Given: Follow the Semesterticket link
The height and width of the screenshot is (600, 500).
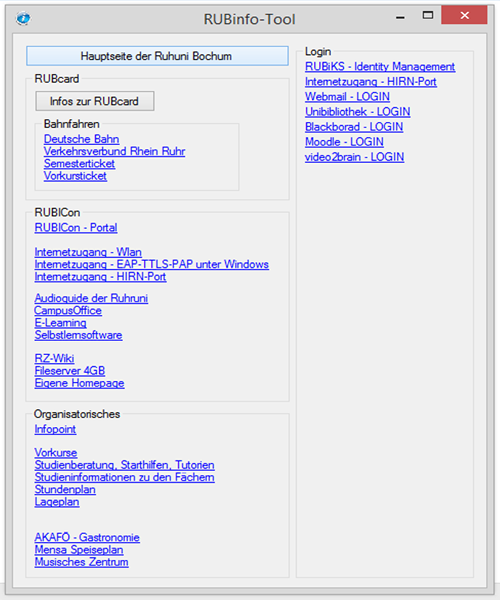Looking at the screenshot, I should 79,163.
